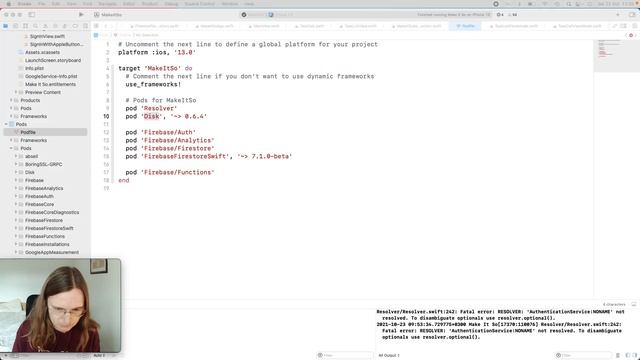The image size is (640, 360).
Task: Click the errors count indicator in toolbar
Action: [x=500, y=15]
